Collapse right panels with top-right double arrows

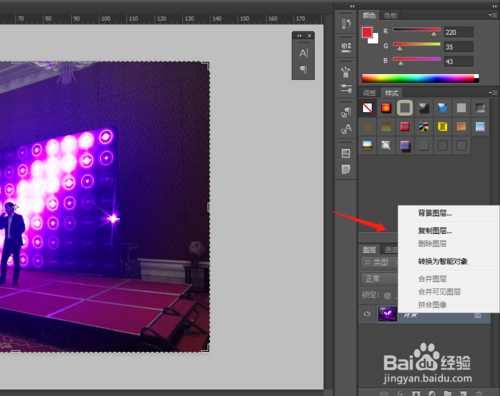pyautogui.click(x=495, y=6)
